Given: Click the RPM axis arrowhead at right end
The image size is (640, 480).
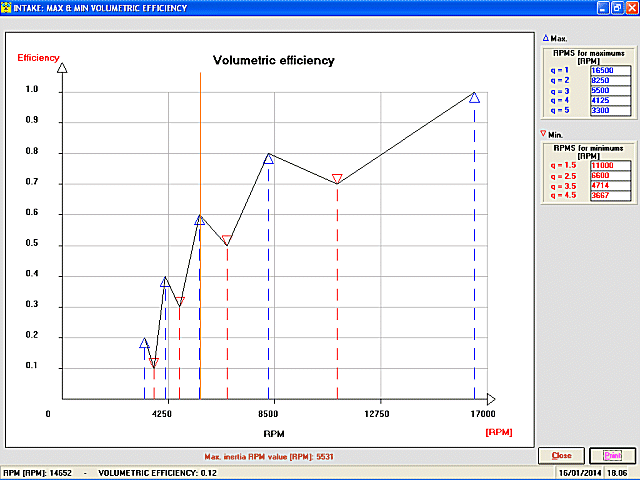Looking at the screenshot, I should click(491, 399).
